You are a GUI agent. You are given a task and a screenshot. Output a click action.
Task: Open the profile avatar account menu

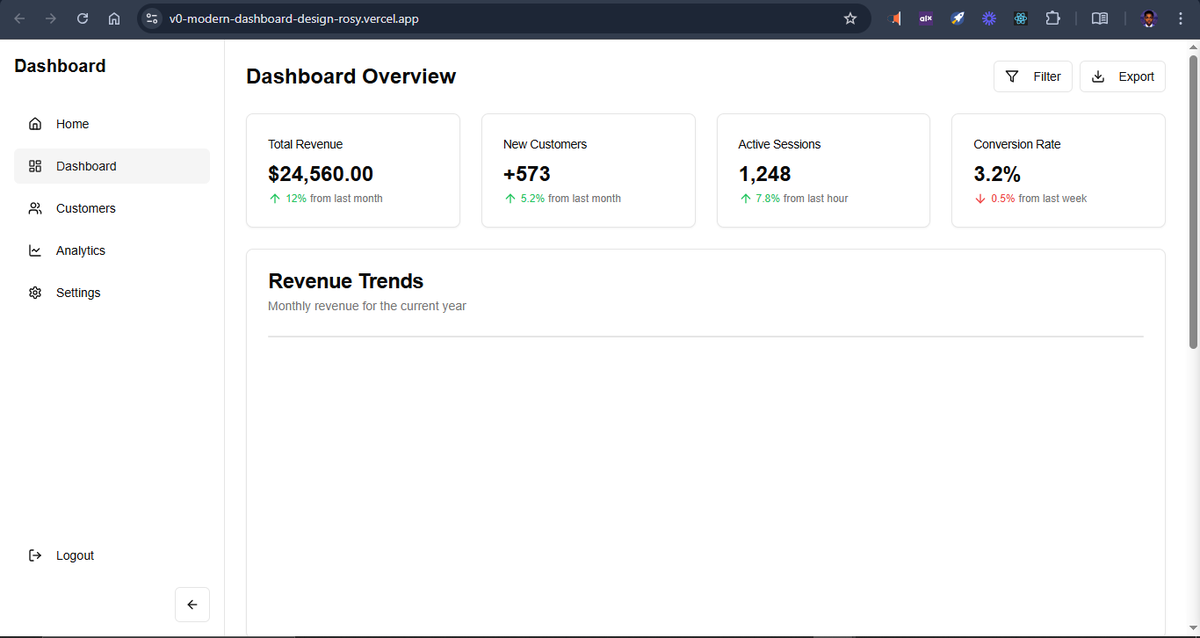click(1147, 18)
